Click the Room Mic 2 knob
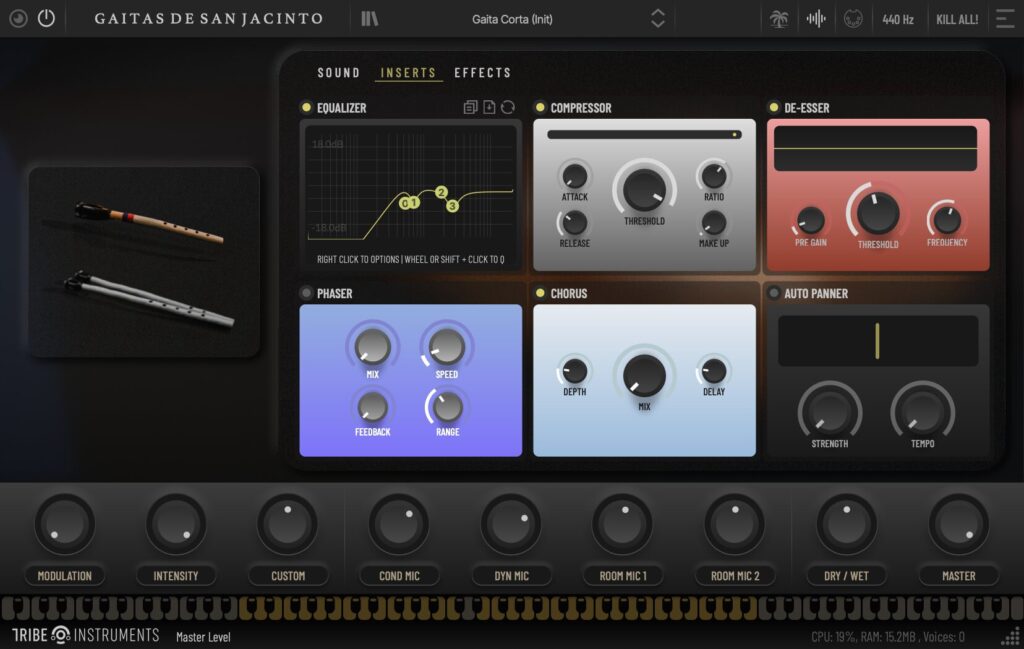 [x=735, y=524]
